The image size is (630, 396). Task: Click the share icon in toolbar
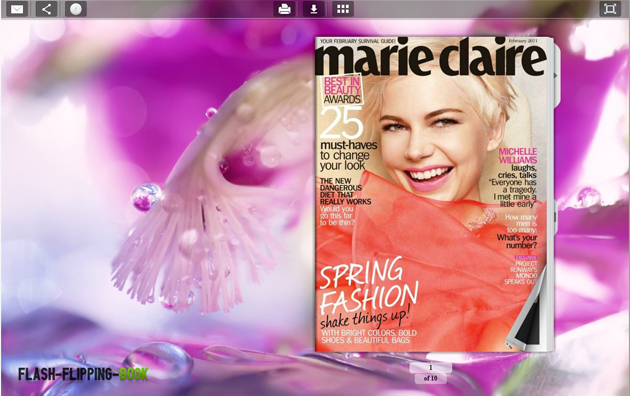46,9
